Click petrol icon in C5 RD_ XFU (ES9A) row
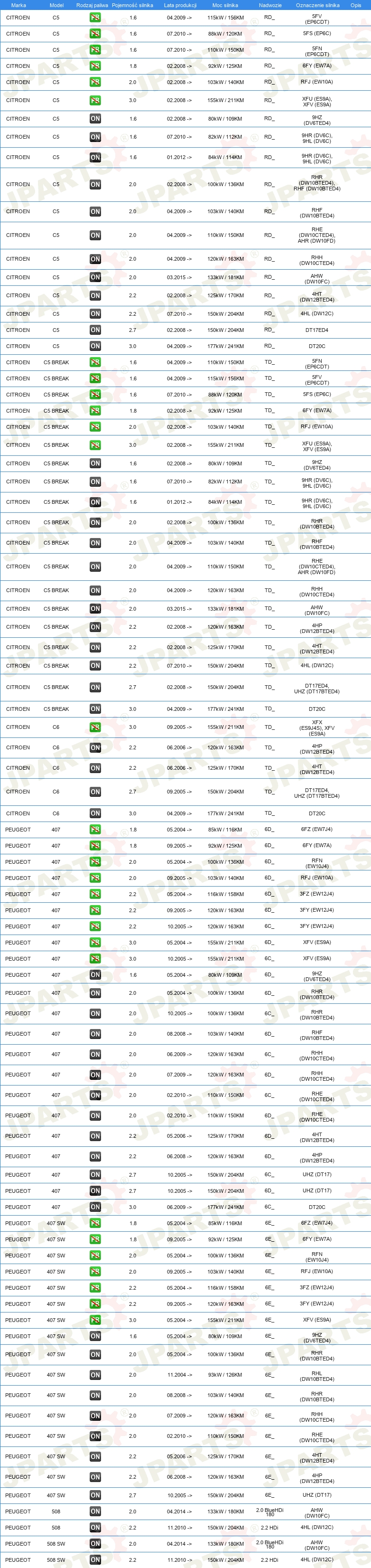The width and height of the screenshot is (371, 1568). pyautogui.click(x=95, y=101)
